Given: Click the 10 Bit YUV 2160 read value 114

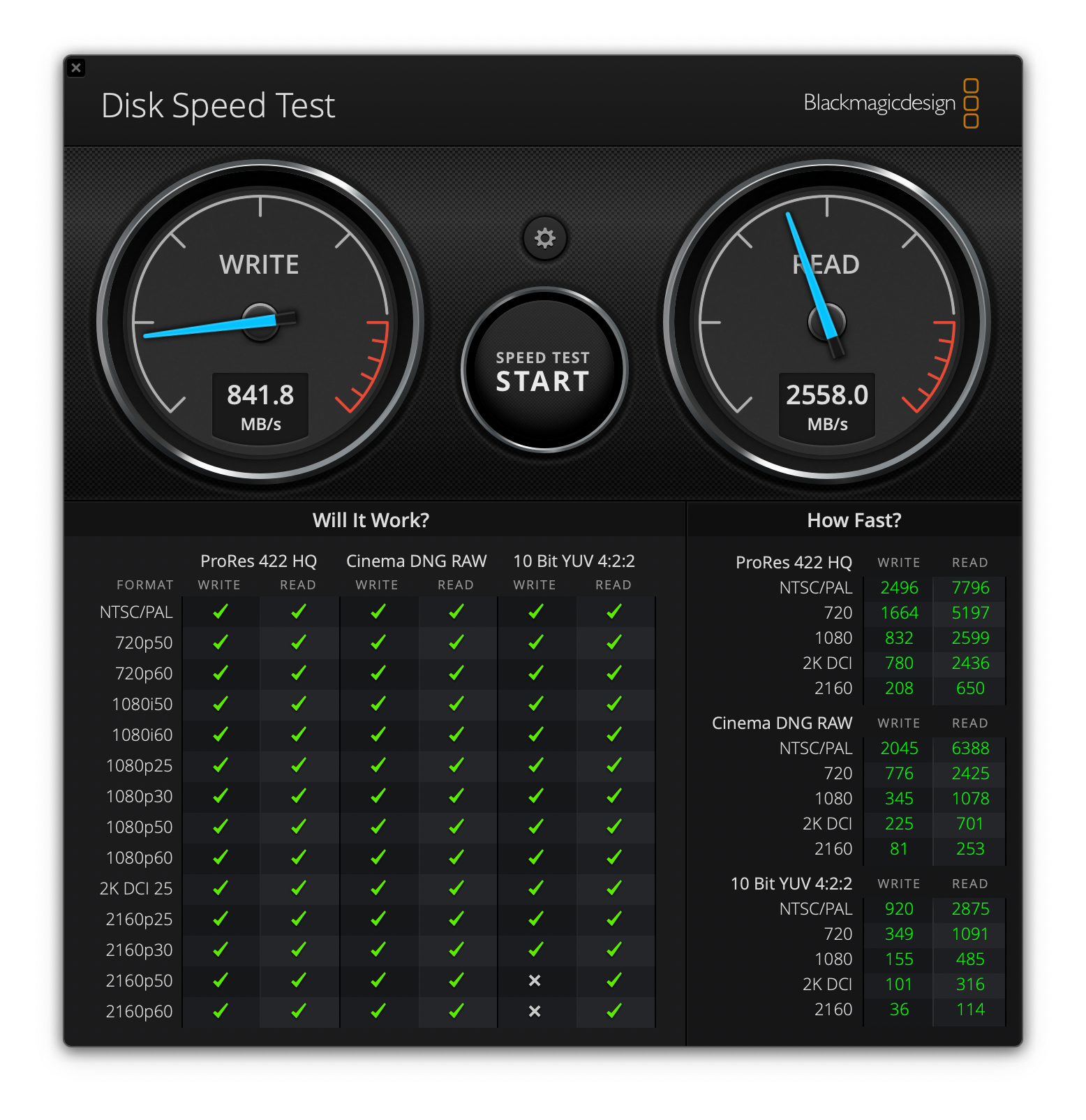Looking at the screenshot, I should click(x=970, y=1010).
